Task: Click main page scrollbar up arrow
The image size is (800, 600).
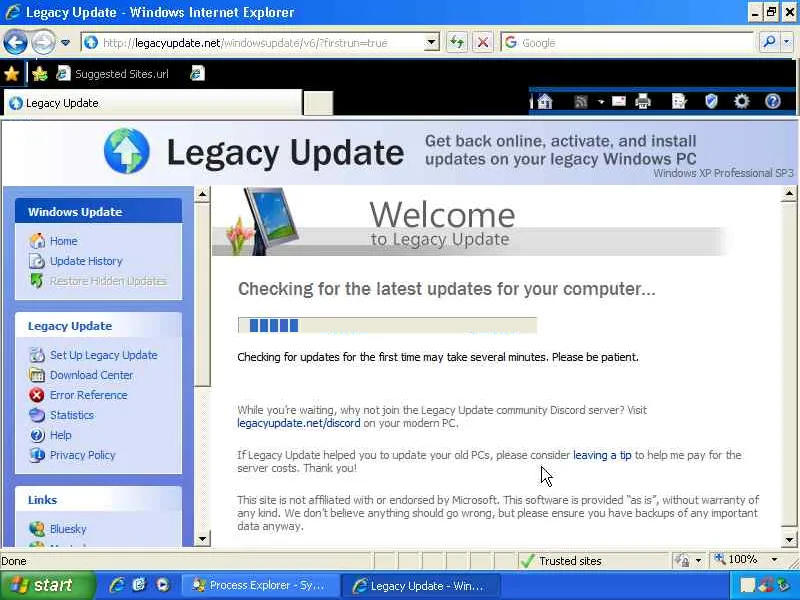Action: (789, 194)
